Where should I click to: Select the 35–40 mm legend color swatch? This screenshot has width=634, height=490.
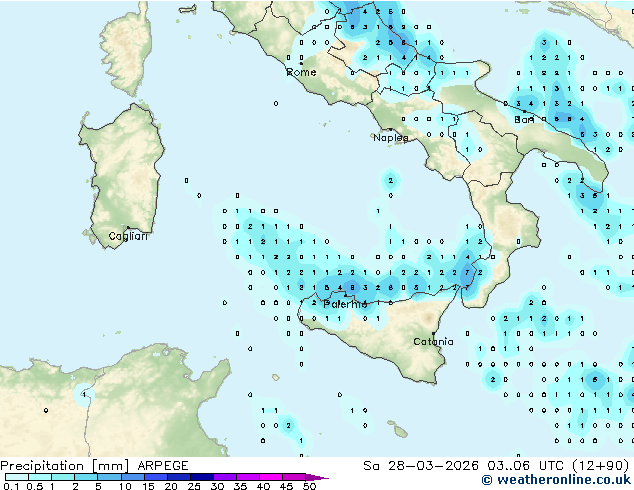(x=247, y=477)
